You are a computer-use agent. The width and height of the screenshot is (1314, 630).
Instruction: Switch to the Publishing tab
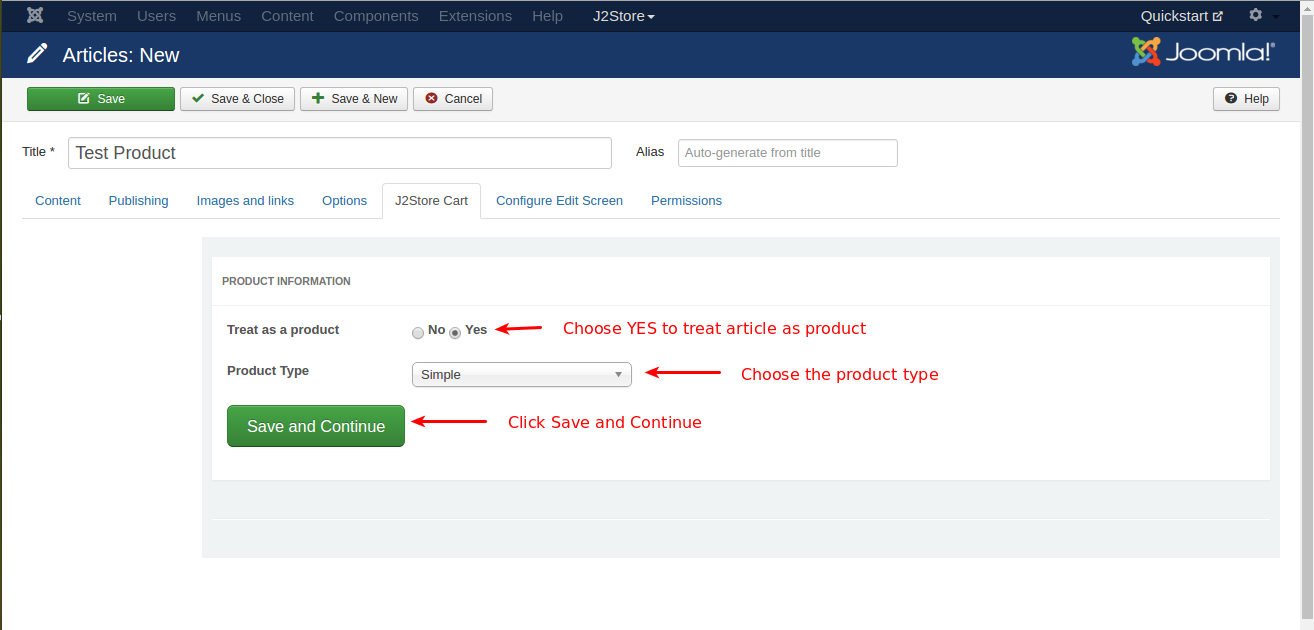138,201
